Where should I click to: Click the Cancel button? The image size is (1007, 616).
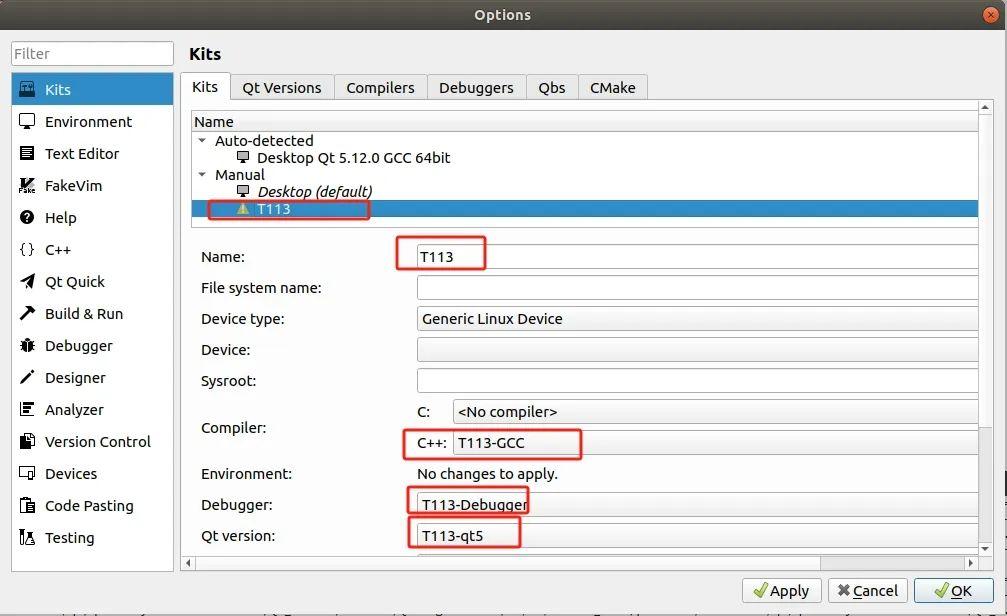(x=868, y=590)
